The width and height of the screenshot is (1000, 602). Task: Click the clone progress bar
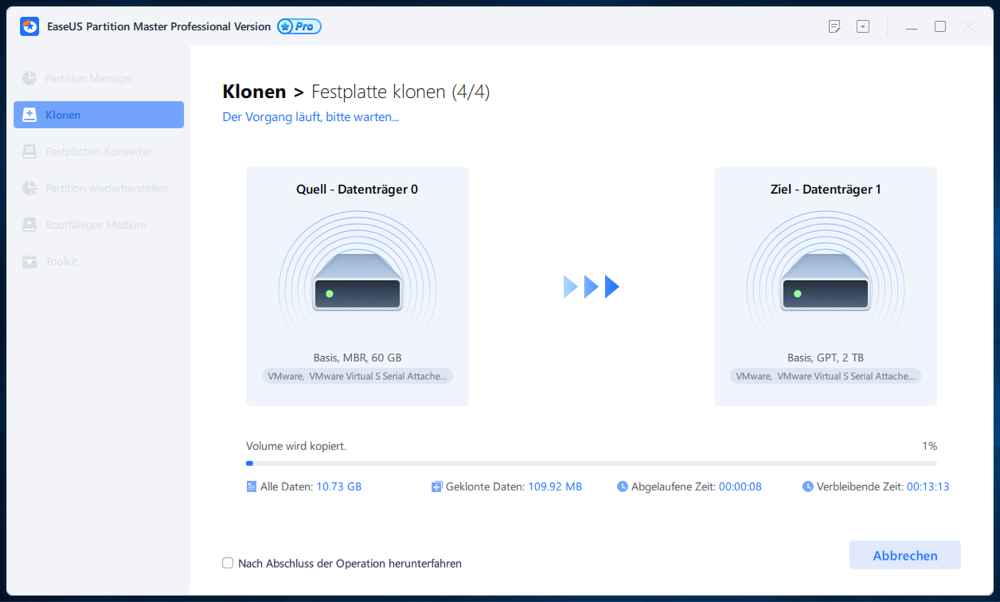(591, 464)
